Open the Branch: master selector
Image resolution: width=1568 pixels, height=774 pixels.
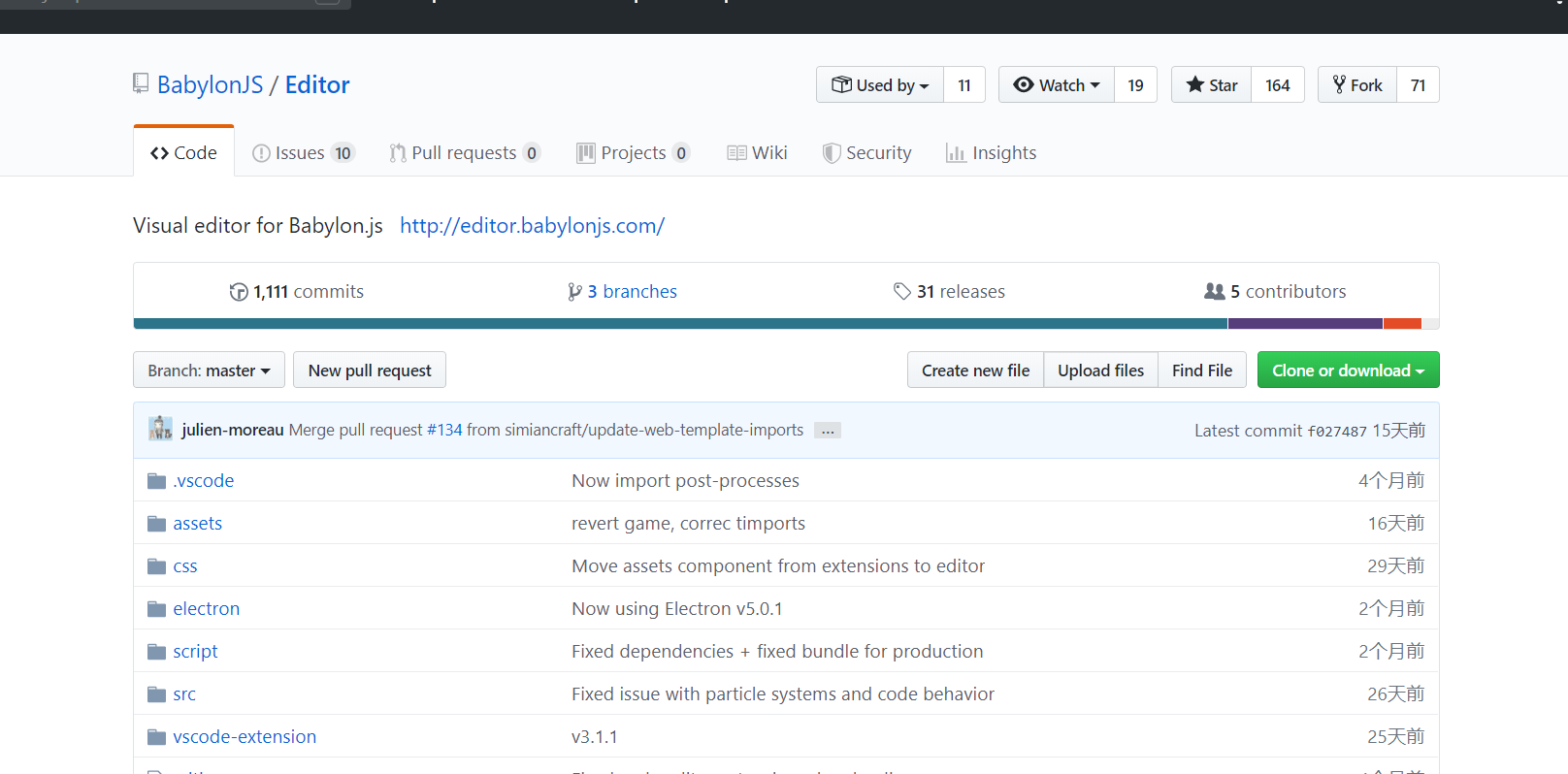[209, 371]
